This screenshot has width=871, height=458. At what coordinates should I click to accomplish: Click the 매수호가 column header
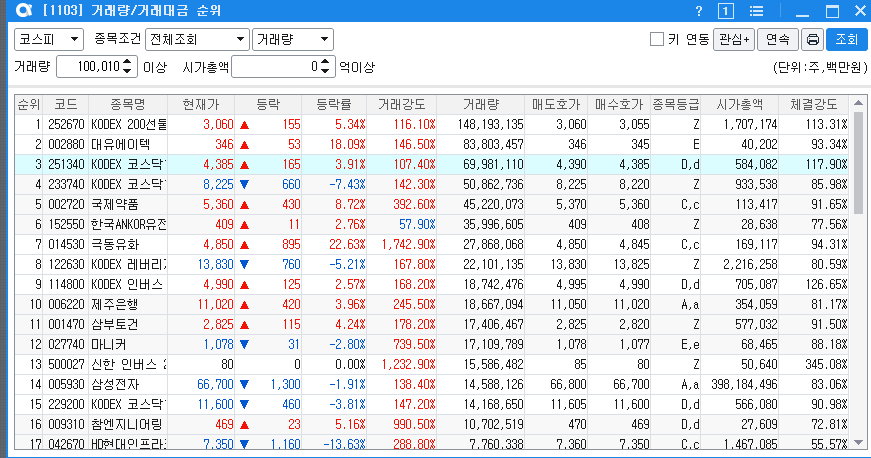tap(619, 104)
